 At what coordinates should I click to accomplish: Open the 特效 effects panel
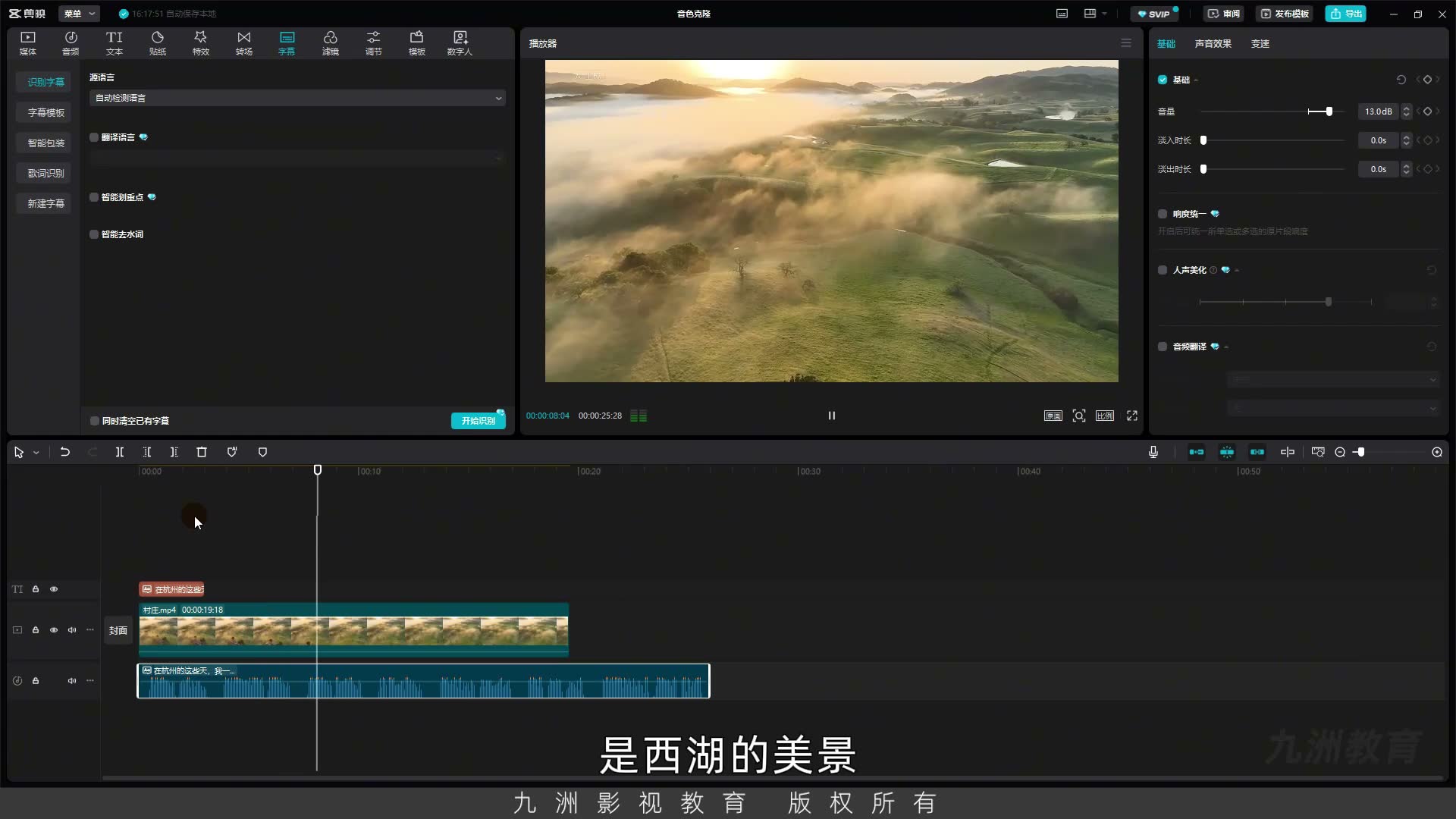[x=201, y=43]
